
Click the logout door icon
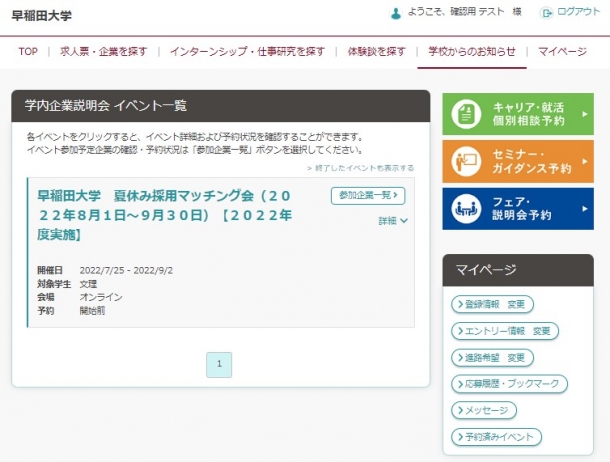click(x=546, y=13)
